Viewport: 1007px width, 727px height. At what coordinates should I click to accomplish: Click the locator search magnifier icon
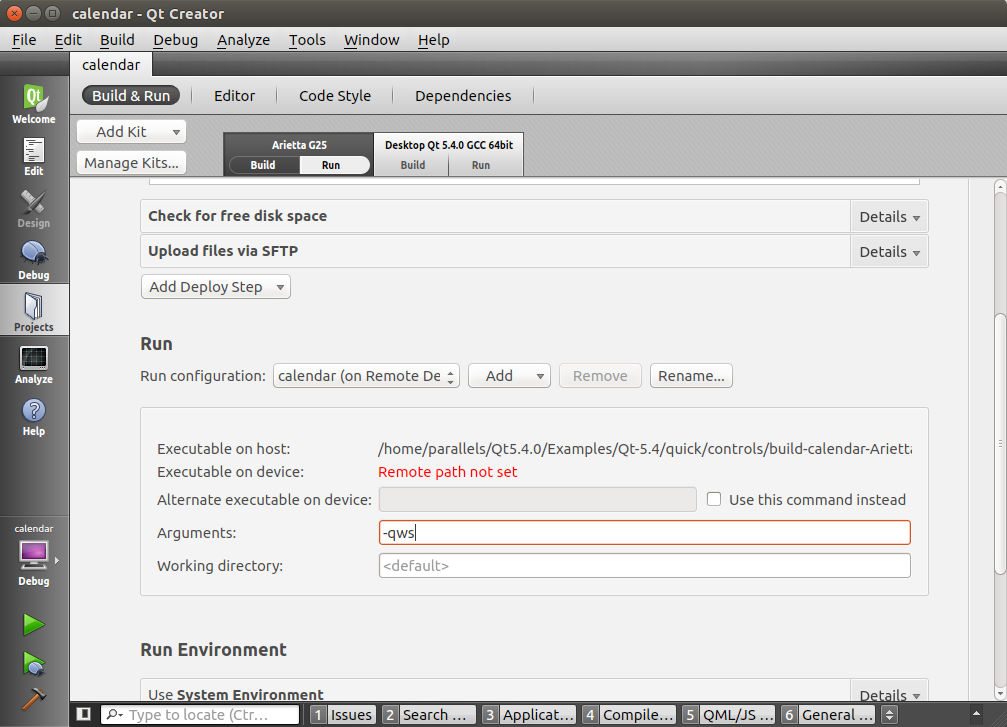114,714
